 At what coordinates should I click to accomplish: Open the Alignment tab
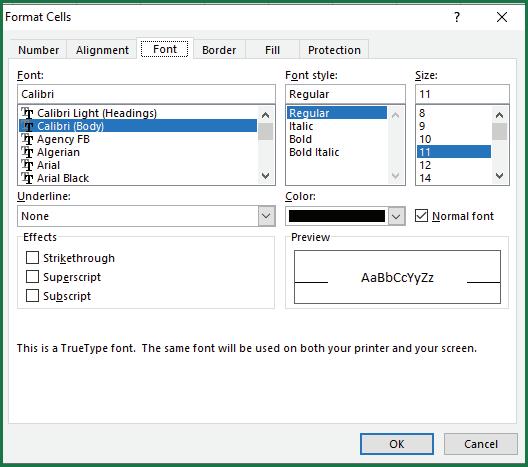point(102,50)
